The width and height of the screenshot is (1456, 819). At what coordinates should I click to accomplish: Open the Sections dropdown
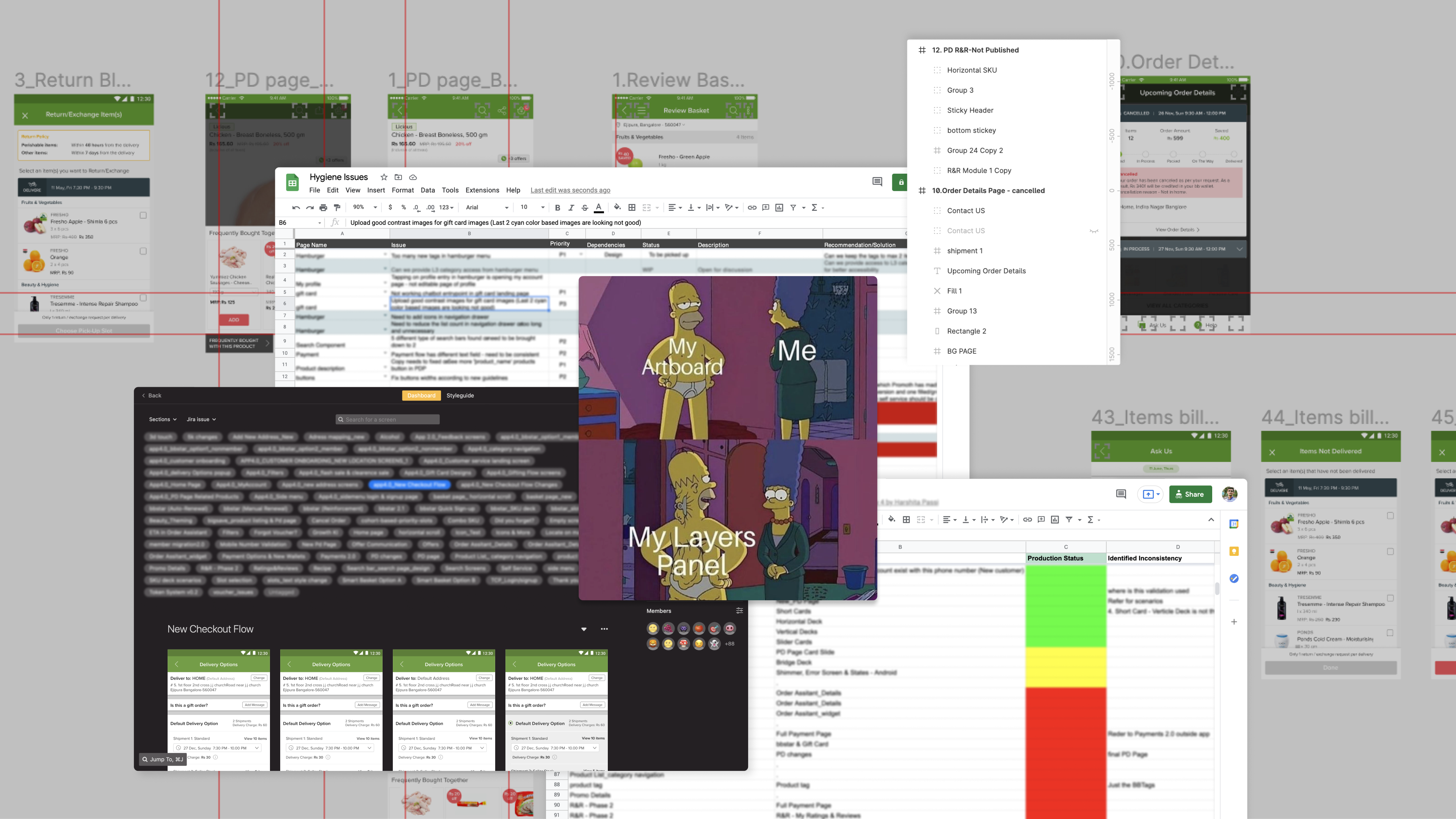coord(163,419)
